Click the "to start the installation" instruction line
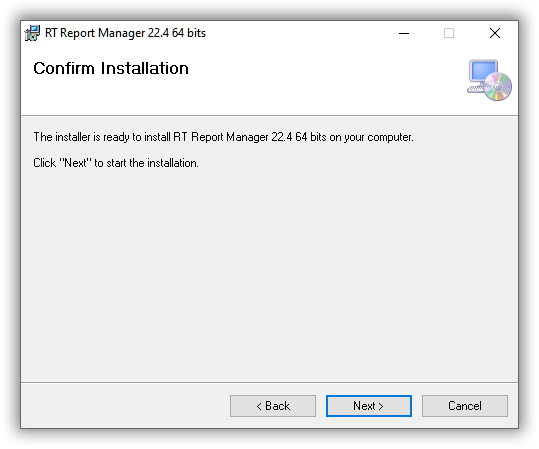The image size is (539, 449). click(116, 163)
